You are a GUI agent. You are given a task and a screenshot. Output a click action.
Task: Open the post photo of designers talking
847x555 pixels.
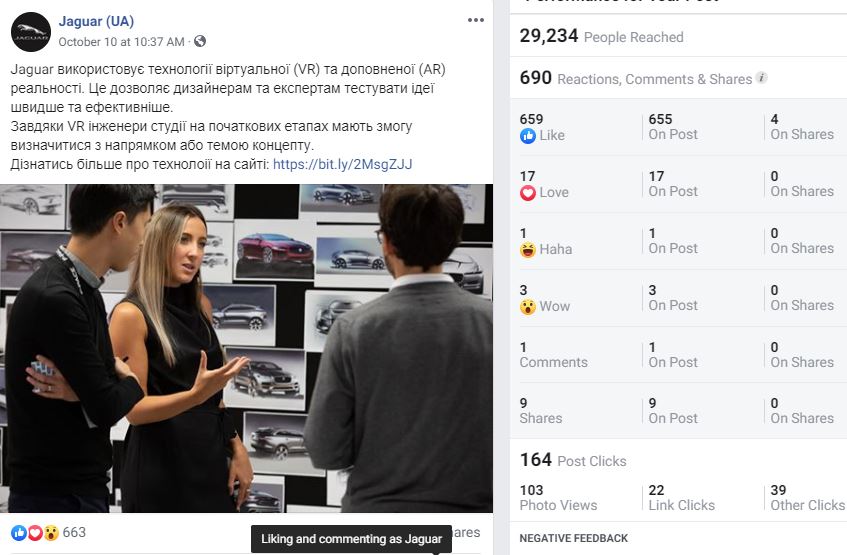click(x=246, y=349)
